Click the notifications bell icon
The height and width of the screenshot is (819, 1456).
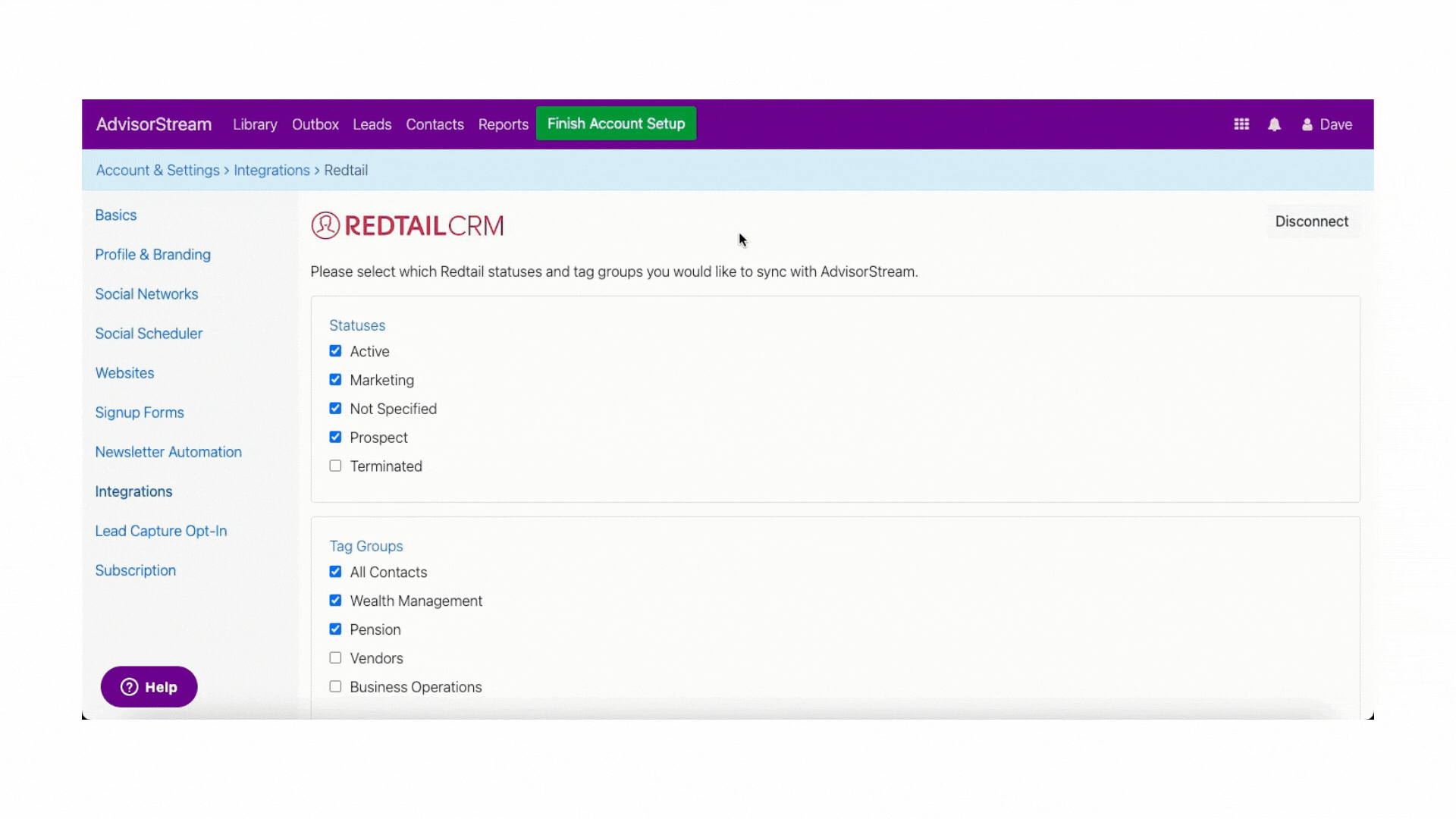pyautogui.click(x=1274, y=124)
